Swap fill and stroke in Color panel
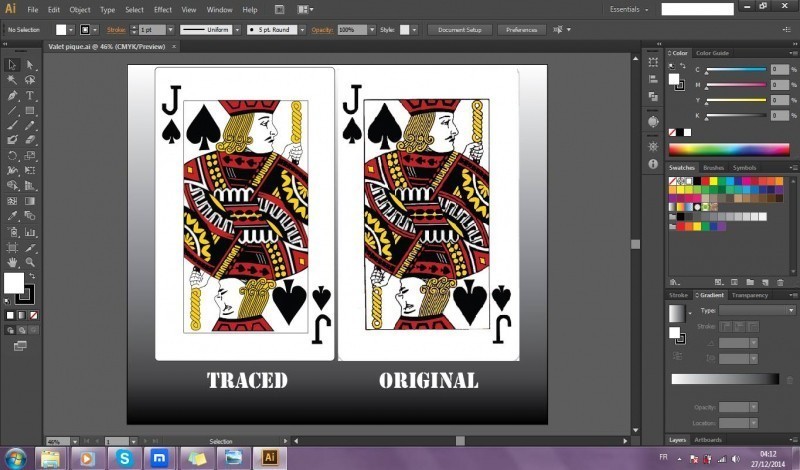The height and width of the screenshot is (470, 800). pos(683,66)
